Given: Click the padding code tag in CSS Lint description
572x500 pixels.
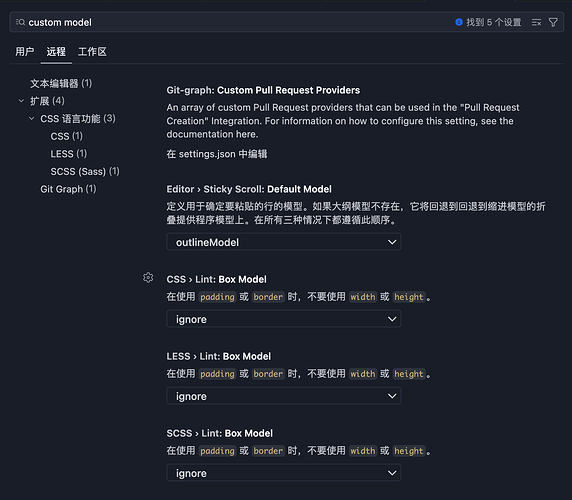Looking at the screenshot, I should tap(217, 297).
